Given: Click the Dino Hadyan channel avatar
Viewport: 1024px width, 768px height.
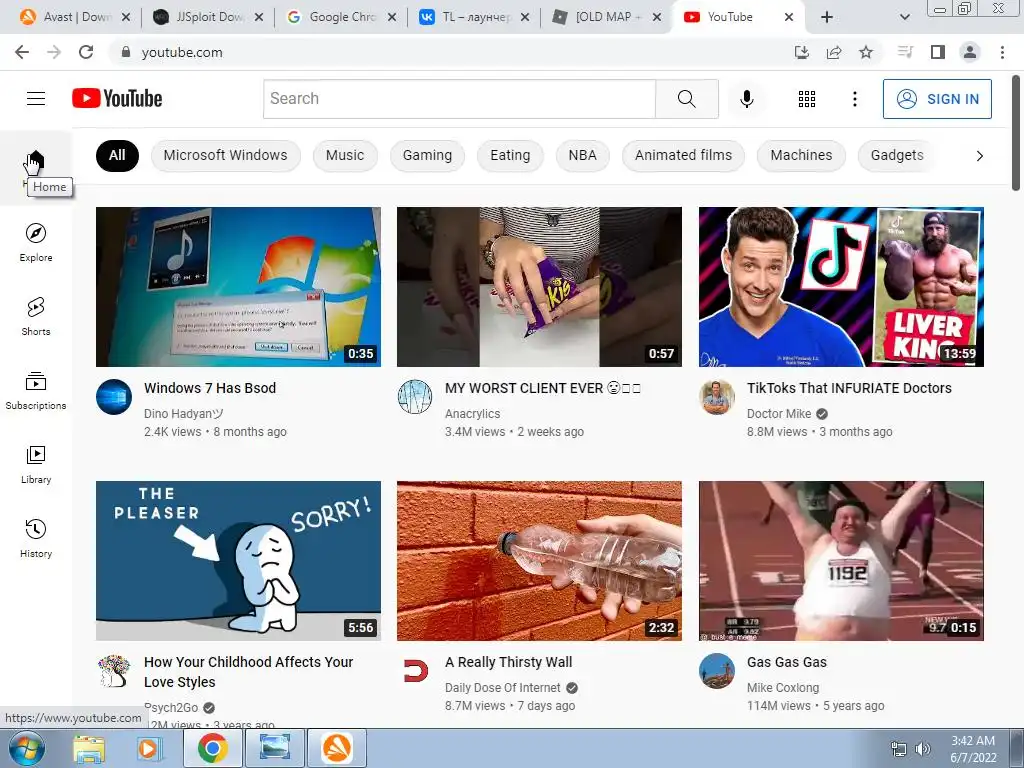Looking at the screenshot, I should [x=114, y=397].
